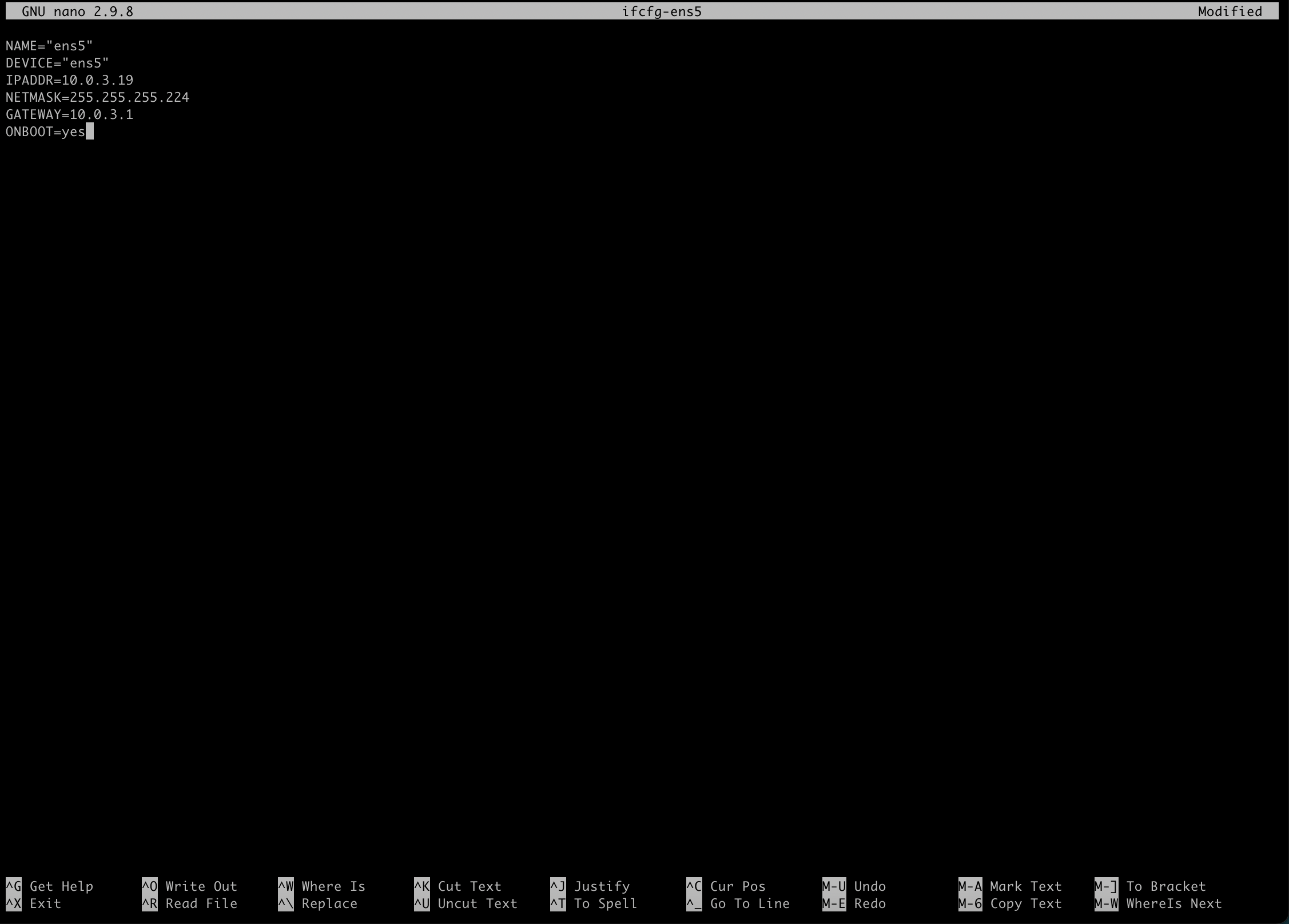Image resolution: width=1289 pixels, height=924 pixels.
Task: Click the NETMASK=255.255.255.224 line
Action: pyautogui.click(x=97, y=97)
